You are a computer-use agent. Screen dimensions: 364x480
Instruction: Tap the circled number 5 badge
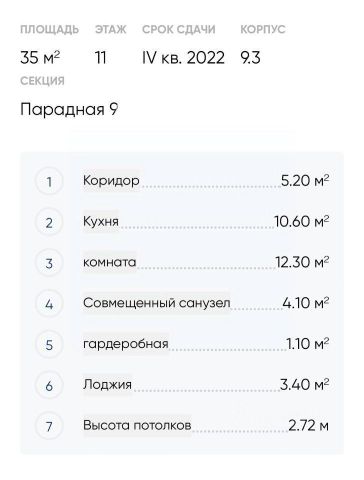pyautogui.click(x=49, y=345)
